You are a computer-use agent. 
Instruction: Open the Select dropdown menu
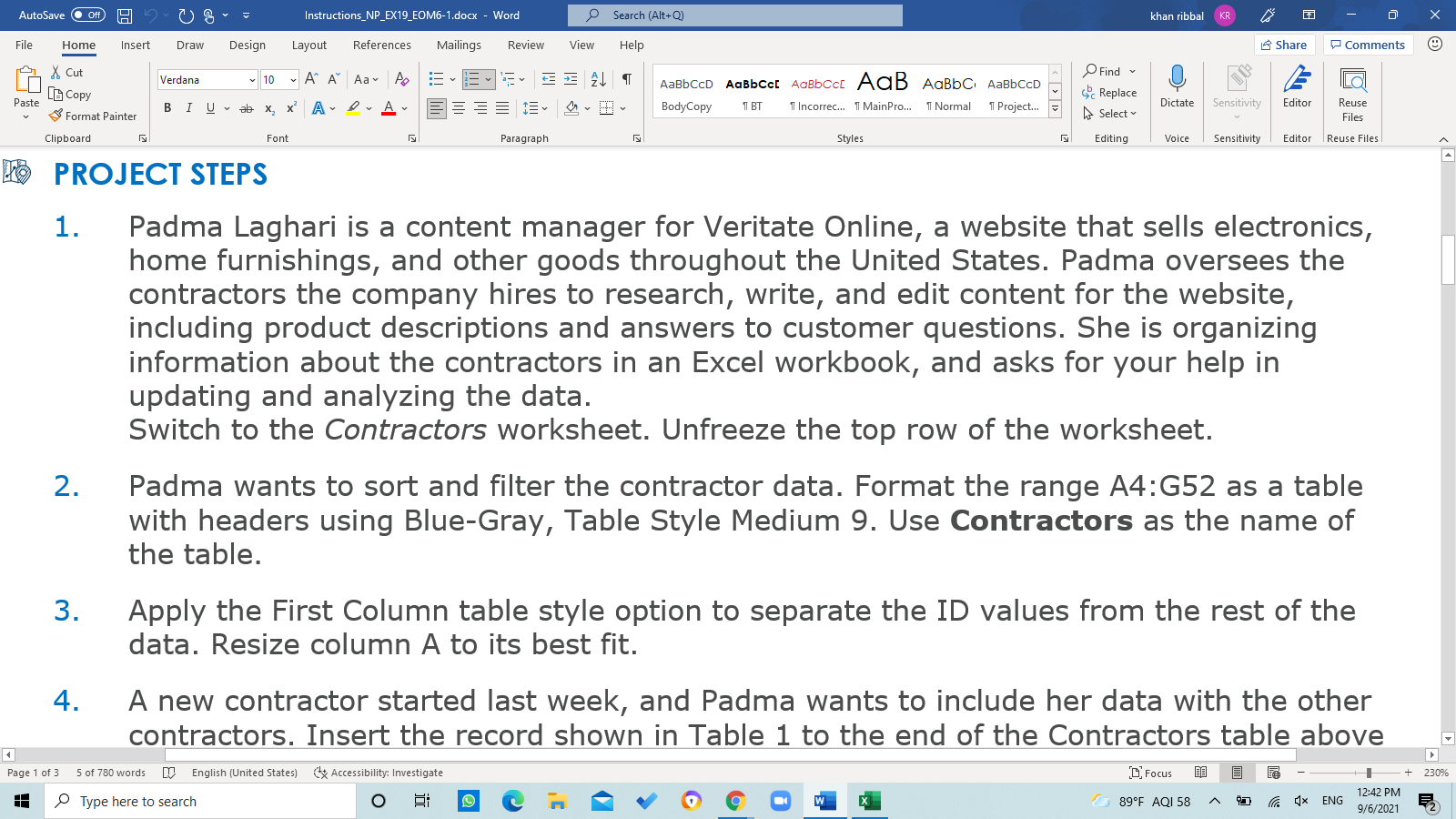pyautogui.click(x=1109, y=114)
